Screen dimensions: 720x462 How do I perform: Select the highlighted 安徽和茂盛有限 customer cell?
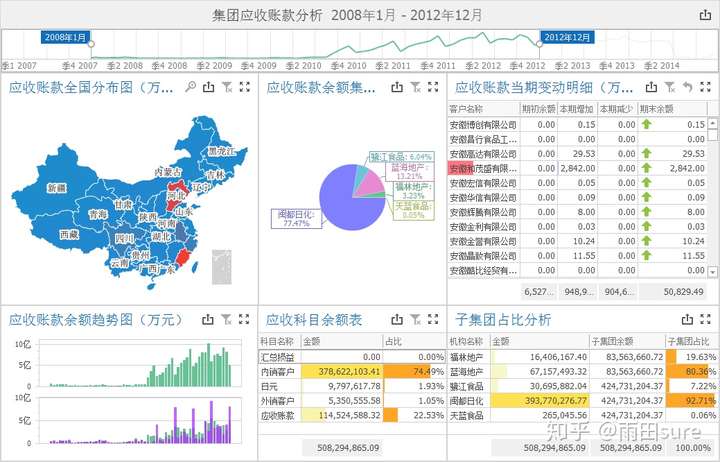click(484, 169)
